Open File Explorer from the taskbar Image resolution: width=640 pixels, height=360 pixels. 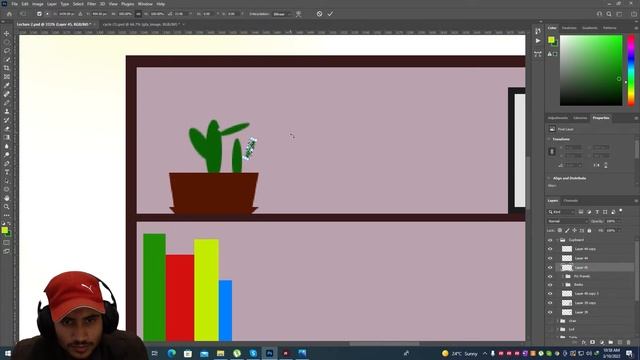(x=220, y=353)
